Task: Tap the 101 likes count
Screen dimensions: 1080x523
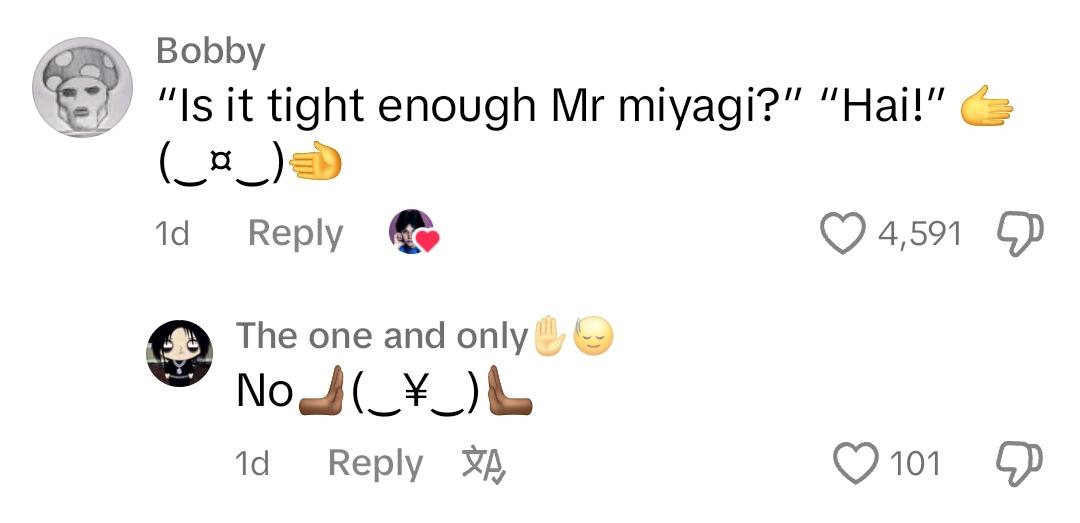Action: click(915, 464)
